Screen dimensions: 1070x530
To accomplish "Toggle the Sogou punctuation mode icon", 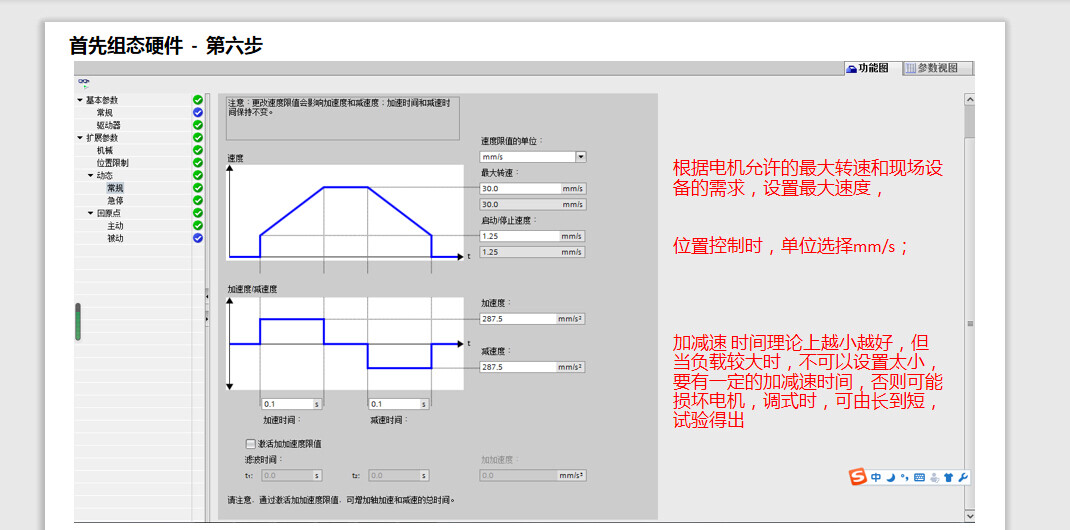I will coord(904,477).
